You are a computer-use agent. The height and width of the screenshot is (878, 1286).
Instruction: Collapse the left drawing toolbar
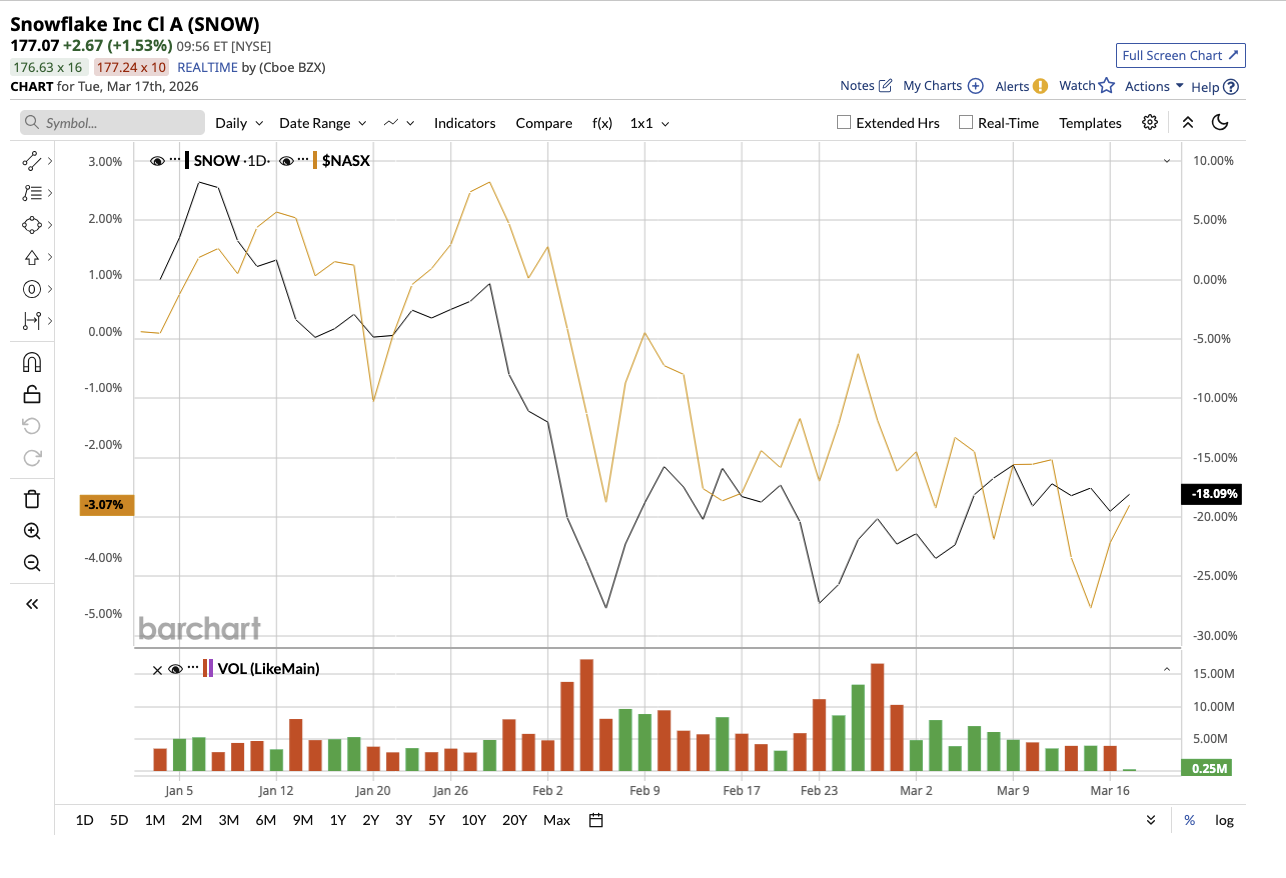[31, 604]
